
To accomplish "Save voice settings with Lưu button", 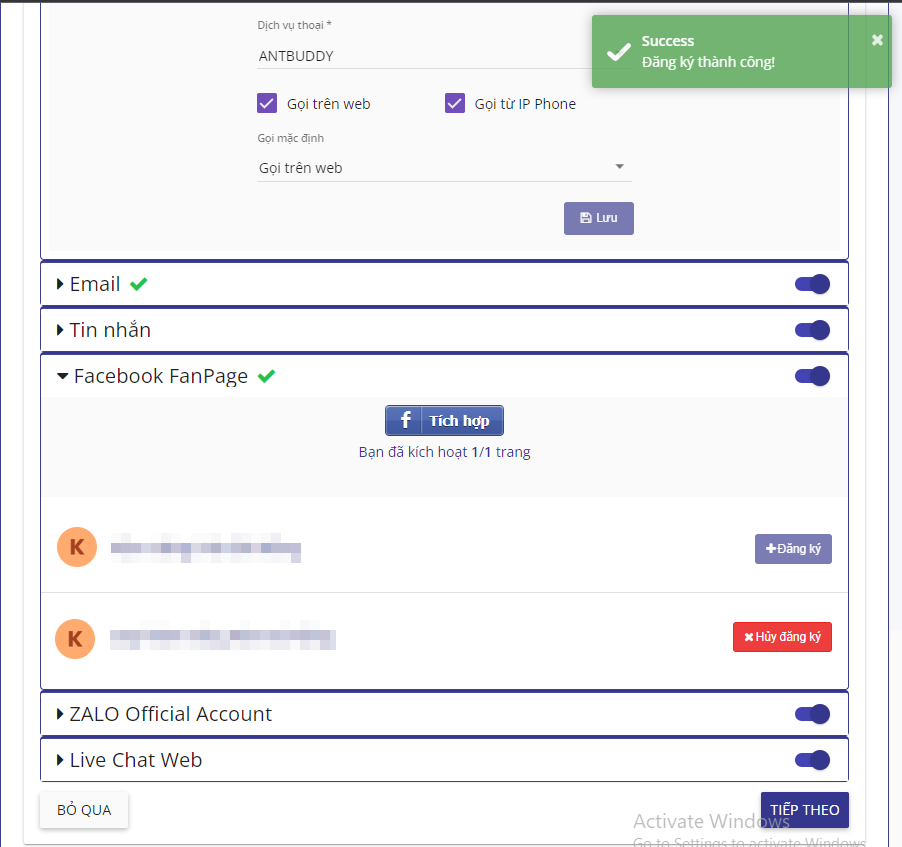I will tap(598, 218).
